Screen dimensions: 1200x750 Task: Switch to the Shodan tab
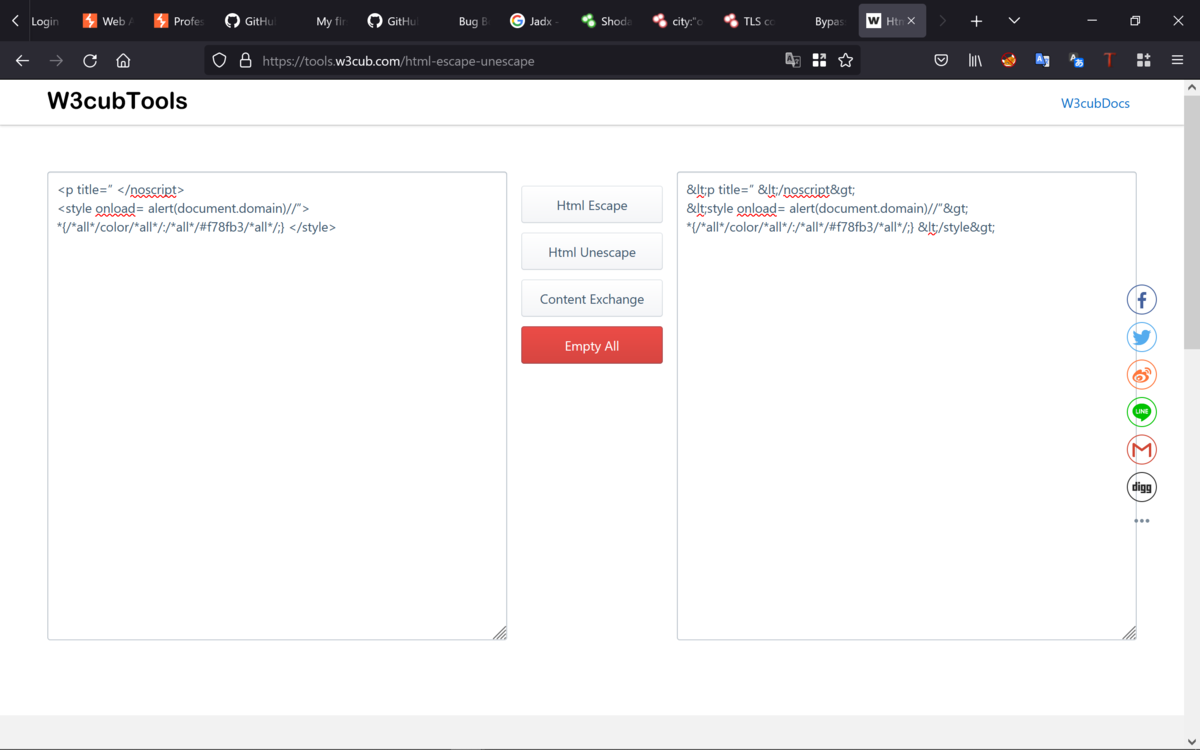(x=608, y=21)
